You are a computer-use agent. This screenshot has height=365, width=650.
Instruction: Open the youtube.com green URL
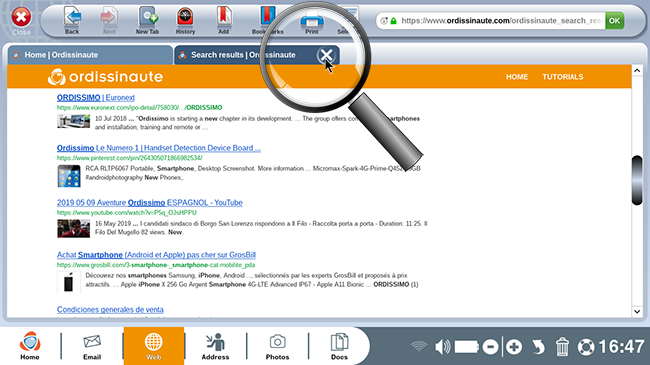point(126,212)
